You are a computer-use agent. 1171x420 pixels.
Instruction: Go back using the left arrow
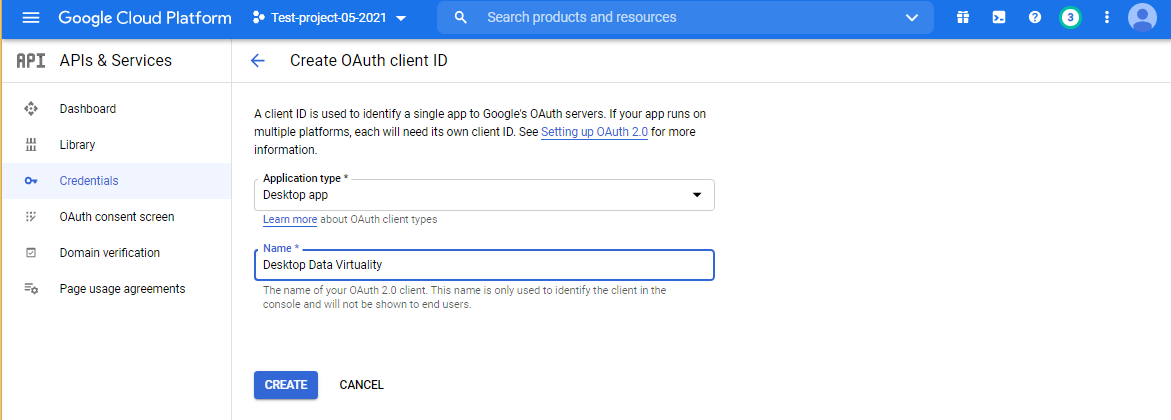click(x=258, y=61)
